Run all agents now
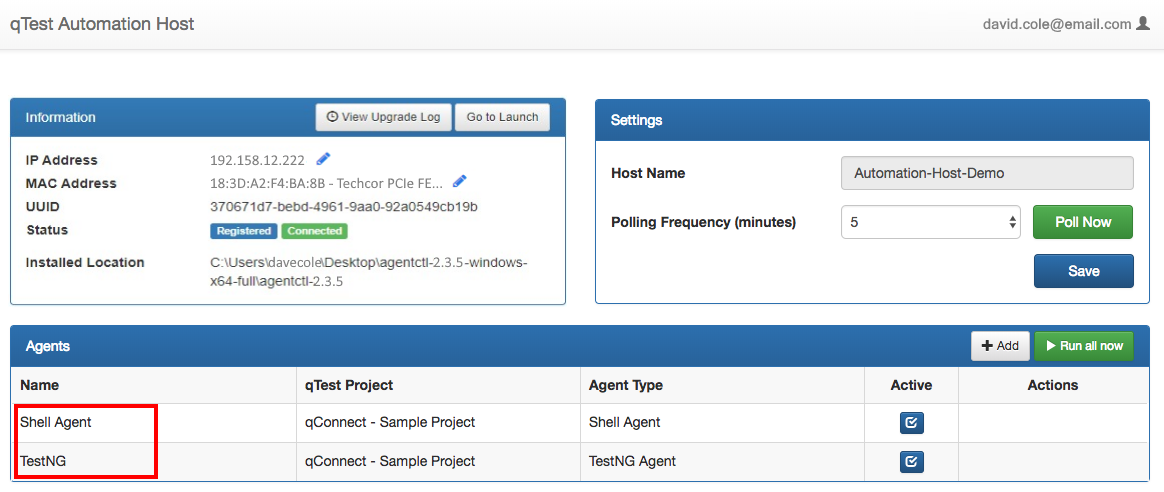The width and height of the screenshot is (1164, 492). pos(1083,346)
